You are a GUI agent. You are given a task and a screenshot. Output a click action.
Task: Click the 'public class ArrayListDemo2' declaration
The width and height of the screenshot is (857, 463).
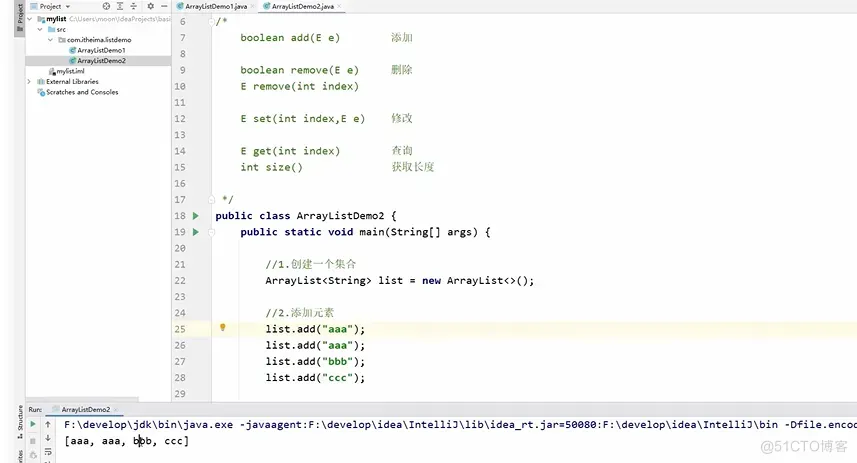coord(306,216)
